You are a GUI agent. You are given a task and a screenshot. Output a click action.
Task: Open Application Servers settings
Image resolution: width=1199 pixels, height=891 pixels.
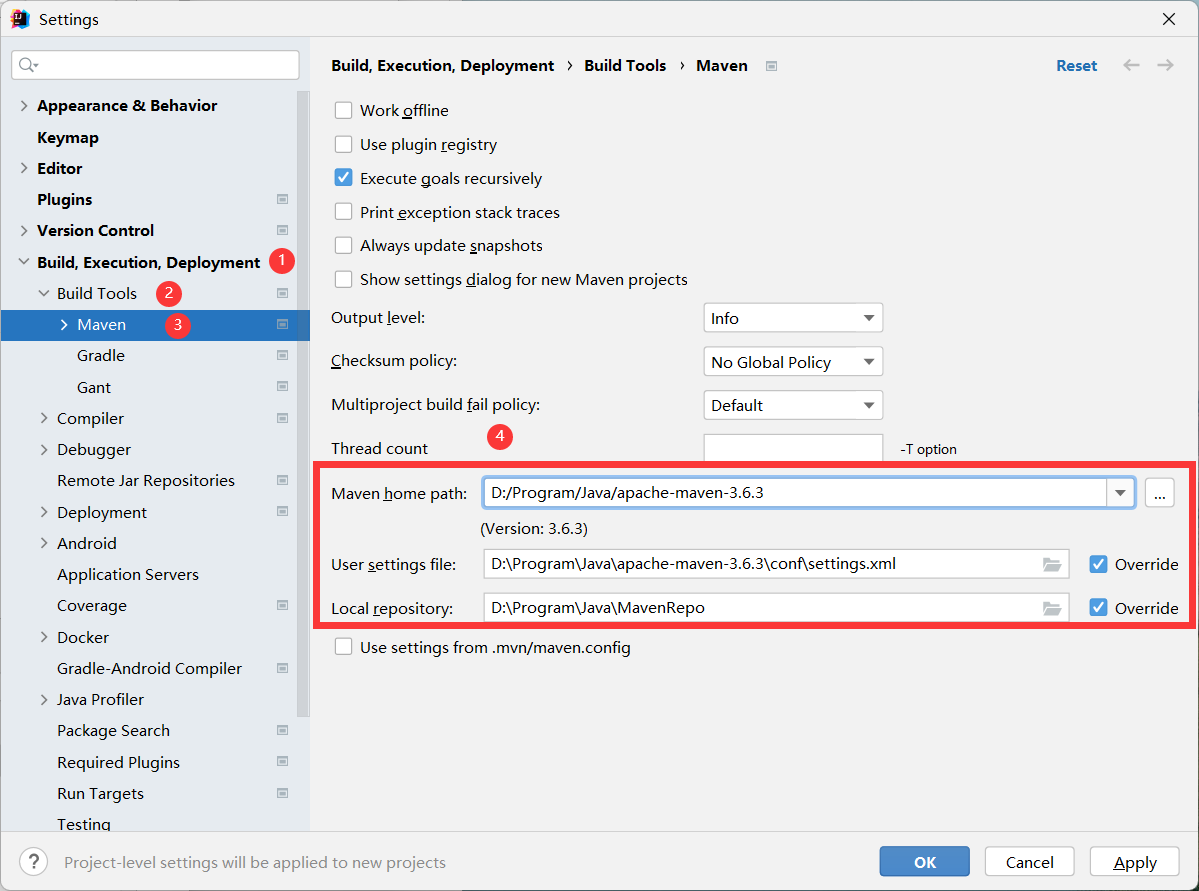128,574
